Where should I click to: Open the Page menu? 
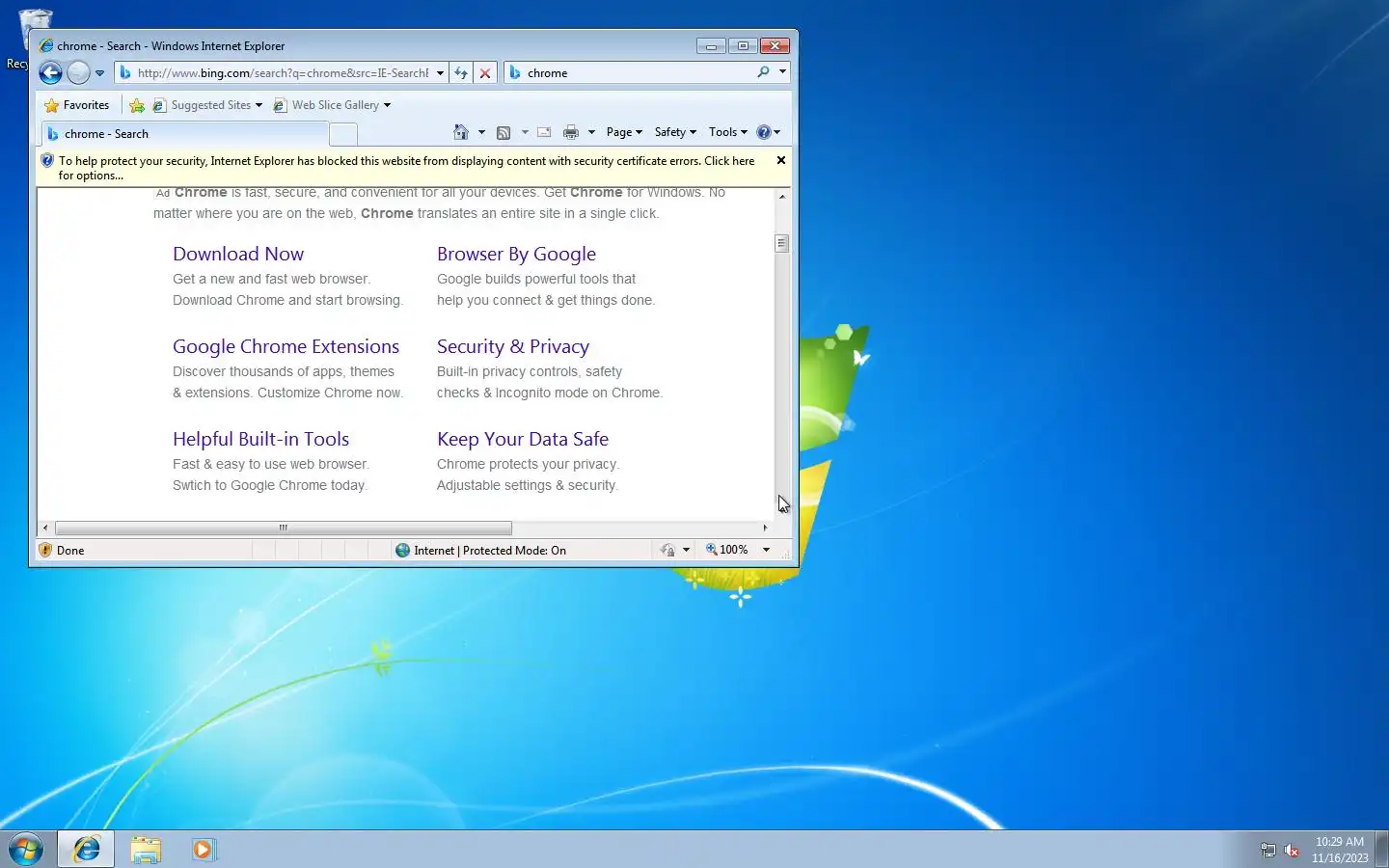(624, 132)
